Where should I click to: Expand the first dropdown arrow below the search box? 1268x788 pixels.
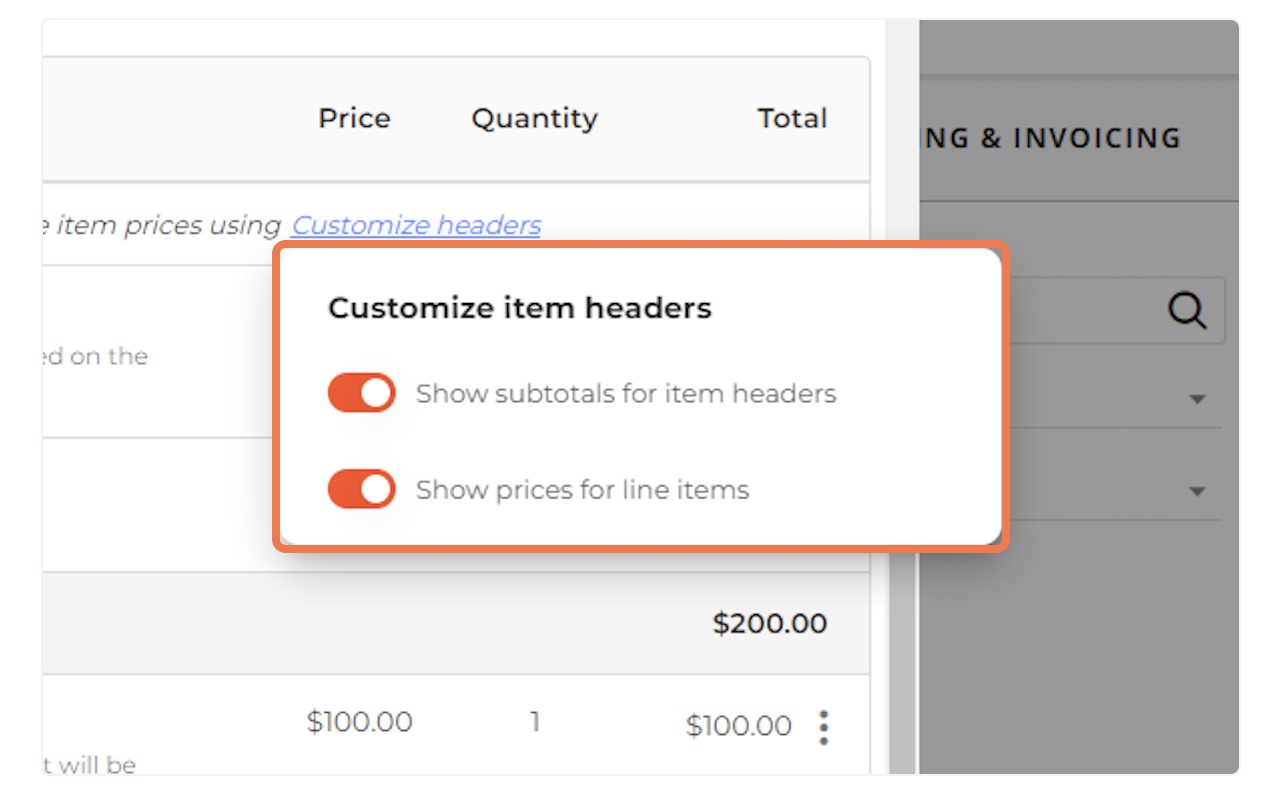1197,399
